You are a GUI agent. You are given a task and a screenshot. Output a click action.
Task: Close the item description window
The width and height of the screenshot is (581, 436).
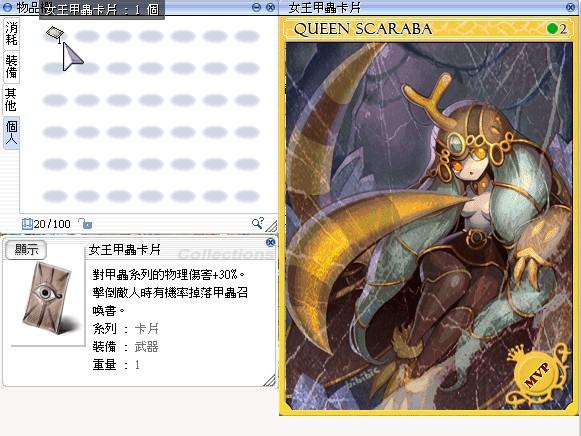tap(270, 242)
